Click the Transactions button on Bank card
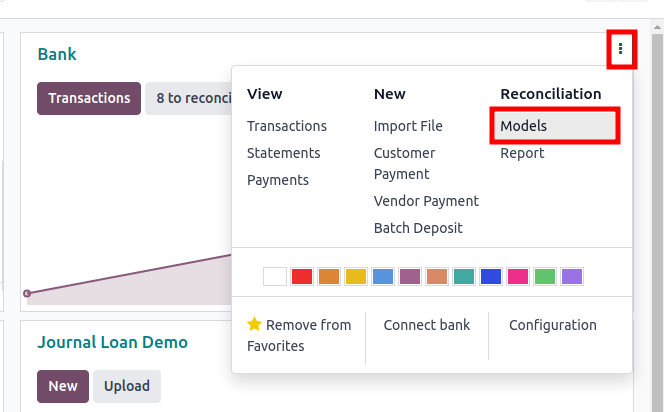This screenshot has height=412, width=664. (89, 98)
